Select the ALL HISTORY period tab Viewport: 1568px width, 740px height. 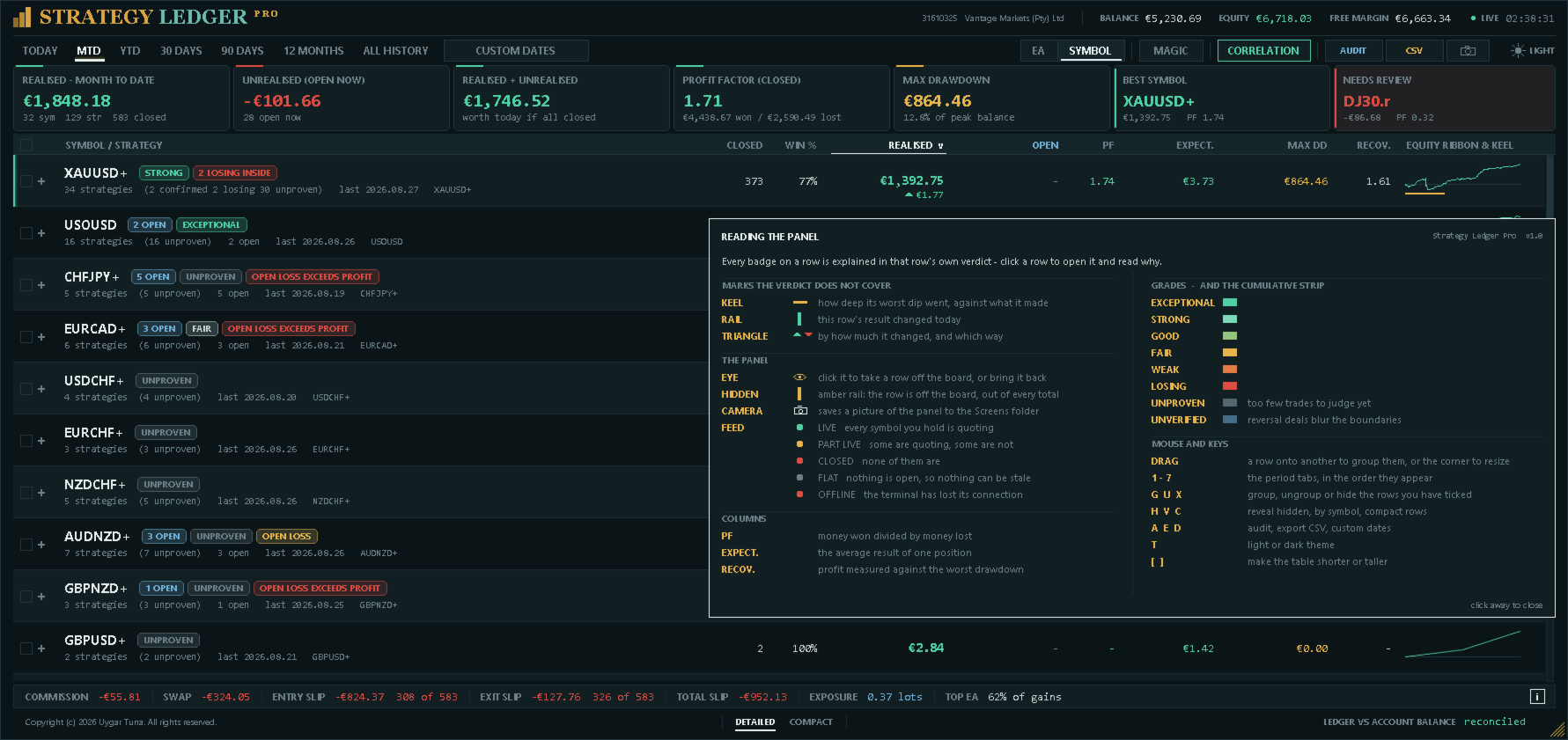pos(395,51)
